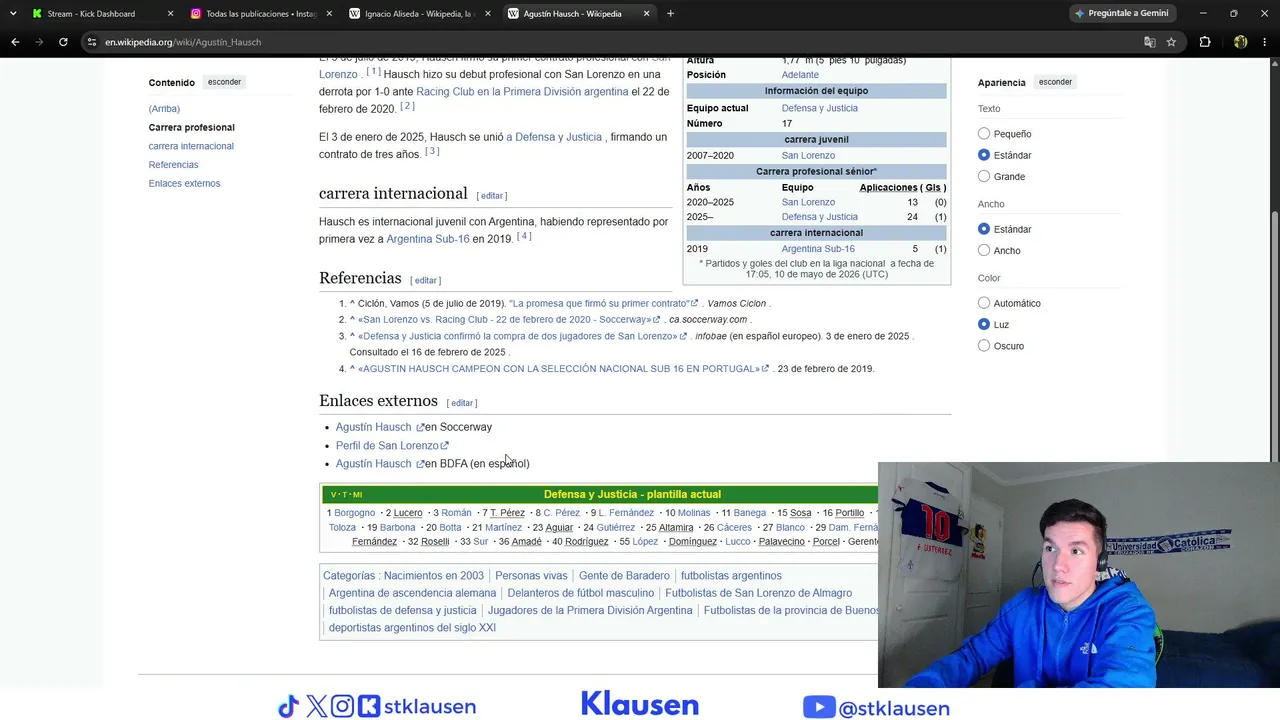Open Argentina Sub-16 link in infobox
Screen dimensions: 1280x720
pos(818,249)
